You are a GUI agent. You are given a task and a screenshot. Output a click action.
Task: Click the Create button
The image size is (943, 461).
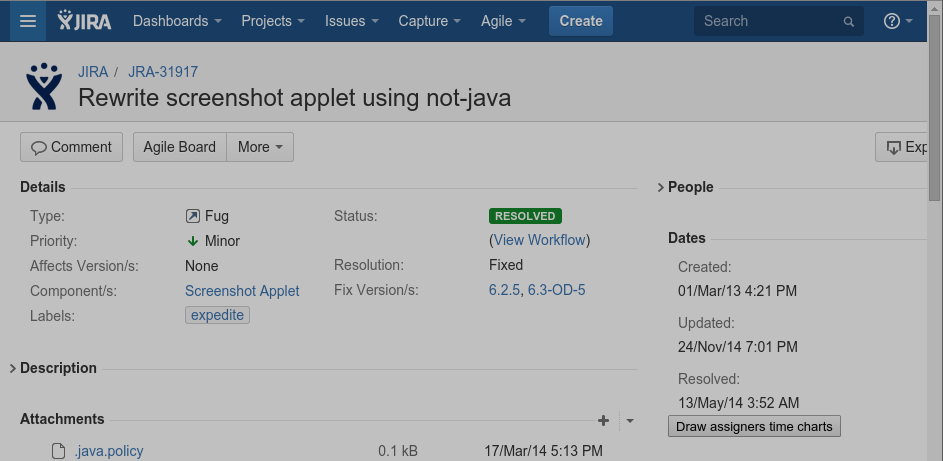[581, 21]
